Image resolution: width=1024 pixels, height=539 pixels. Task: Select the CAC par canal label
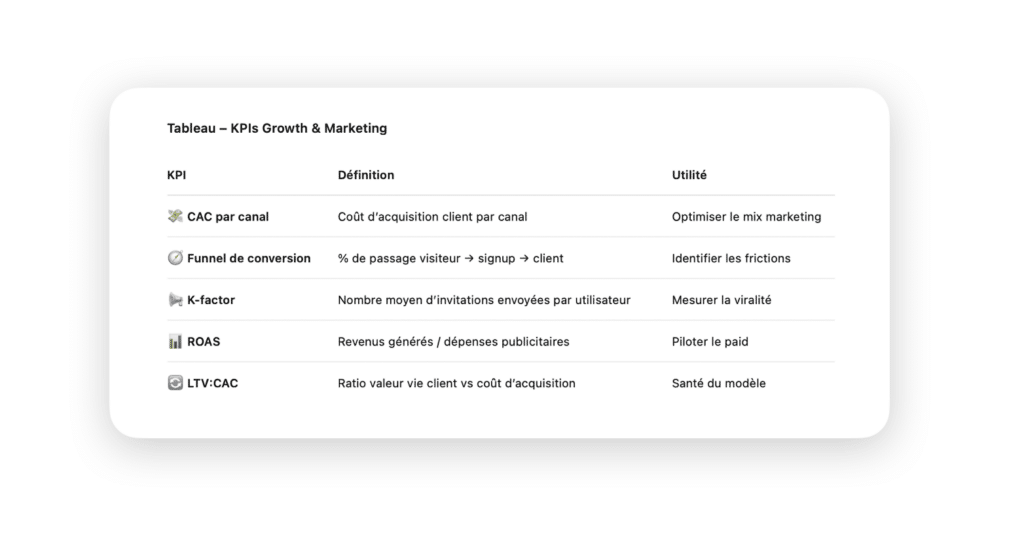(x=228, y=216)
